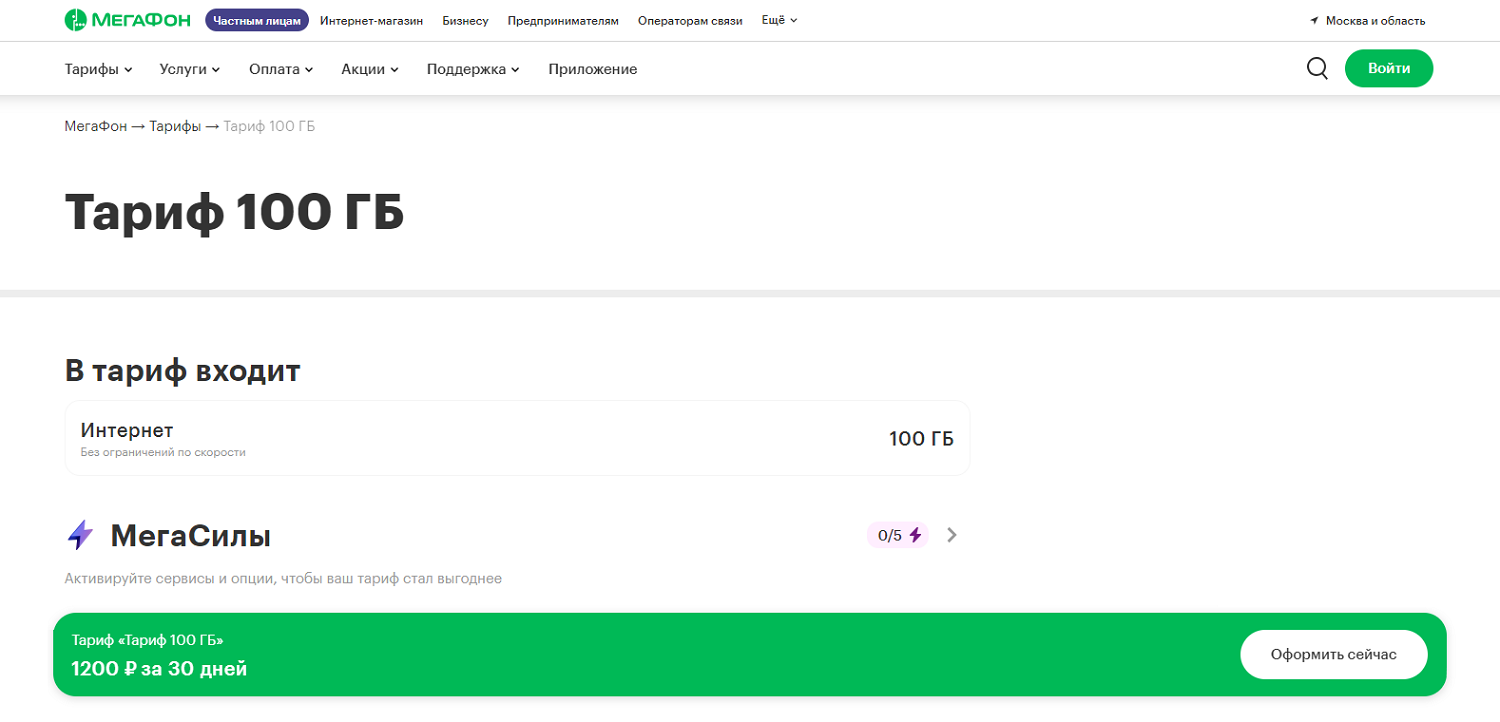Click the MegaFon logo
The image size is (1500, 722).
pos(129,20)
